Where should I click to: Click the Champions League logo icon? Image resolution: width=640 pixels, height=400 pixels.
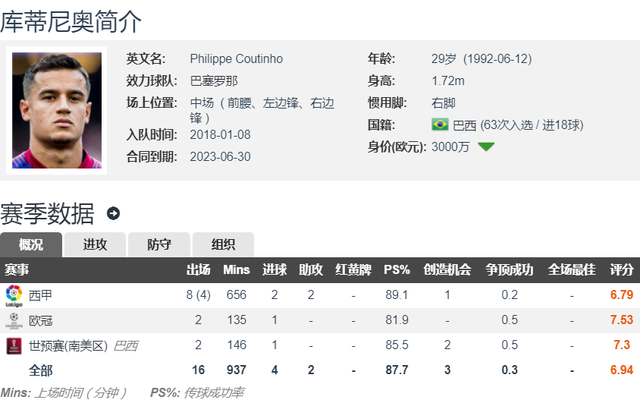[14, 320]
